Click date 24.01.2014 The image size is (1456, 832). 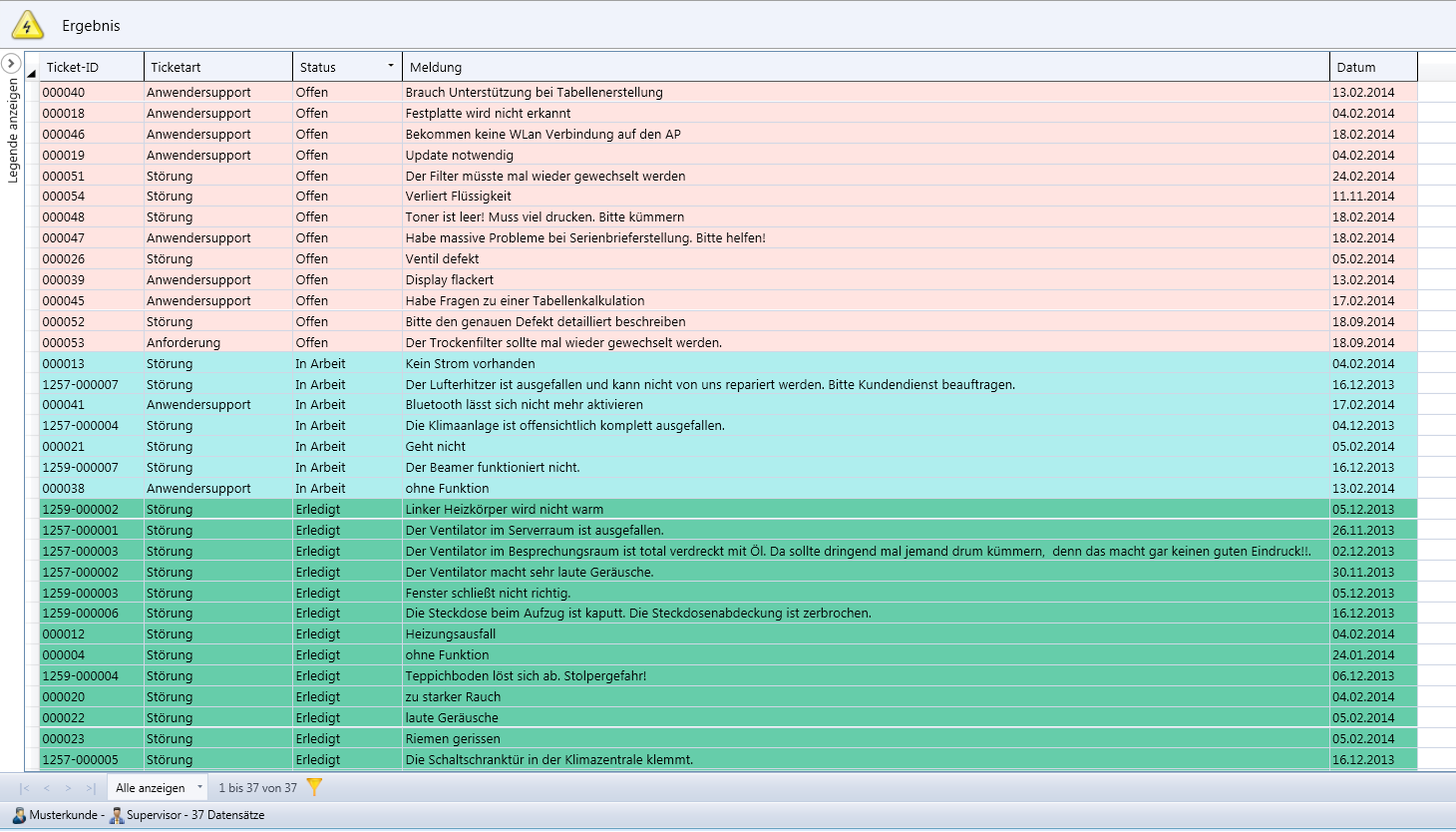(x=1363, y=654)
